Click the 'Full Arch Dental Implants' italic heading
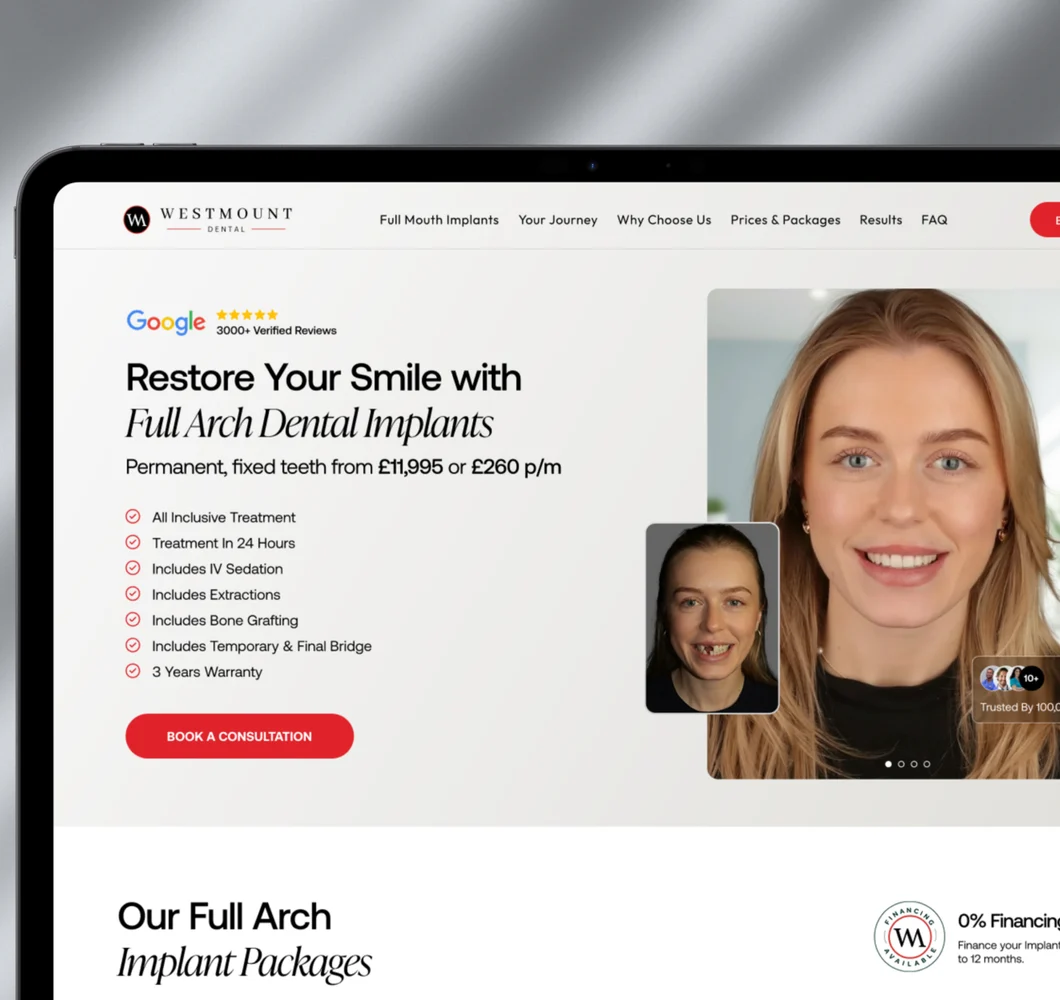 pyautogui.click(x=310, y=424)
